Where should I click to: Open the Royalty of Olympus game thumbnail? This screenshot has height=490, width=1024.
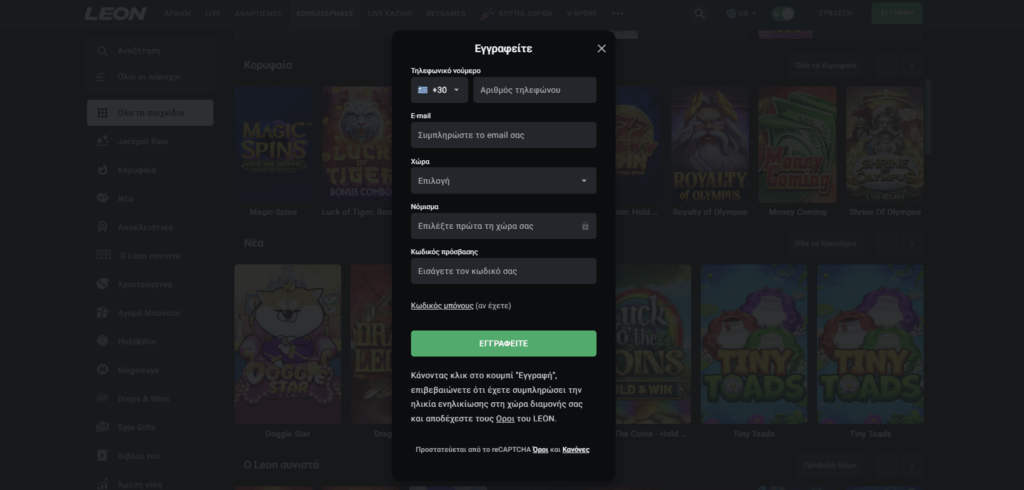tap(710, 145)
